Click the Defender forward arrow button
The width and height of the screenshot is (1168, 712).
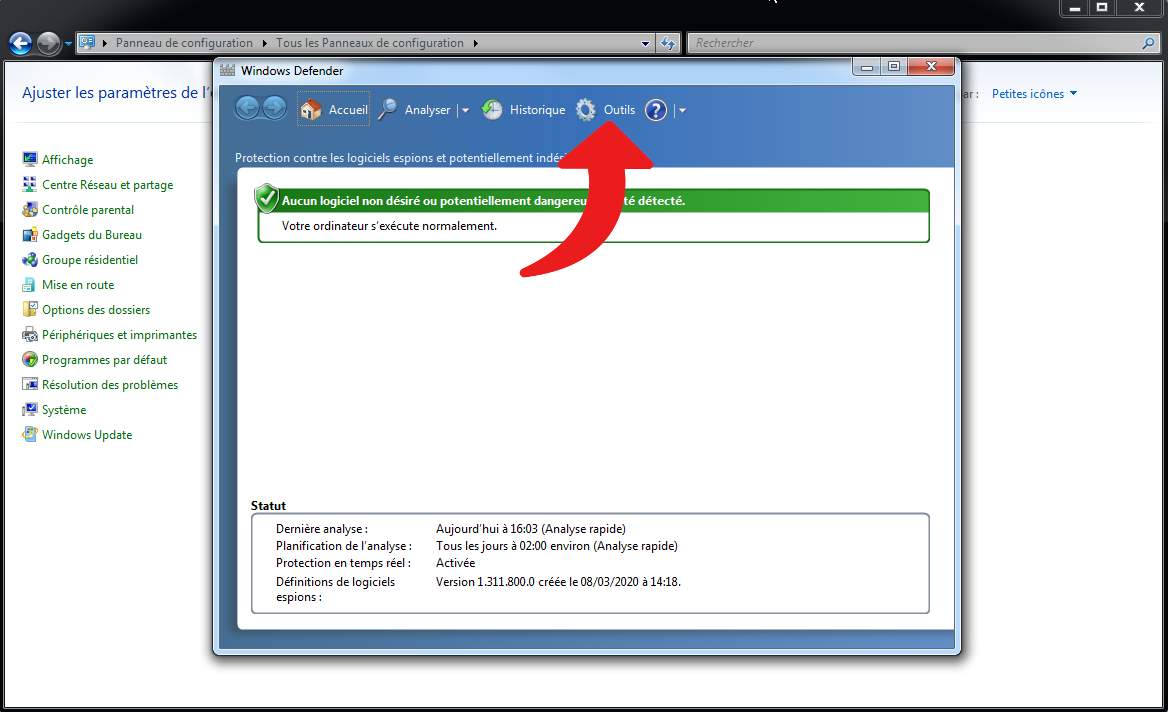point(274,109)
